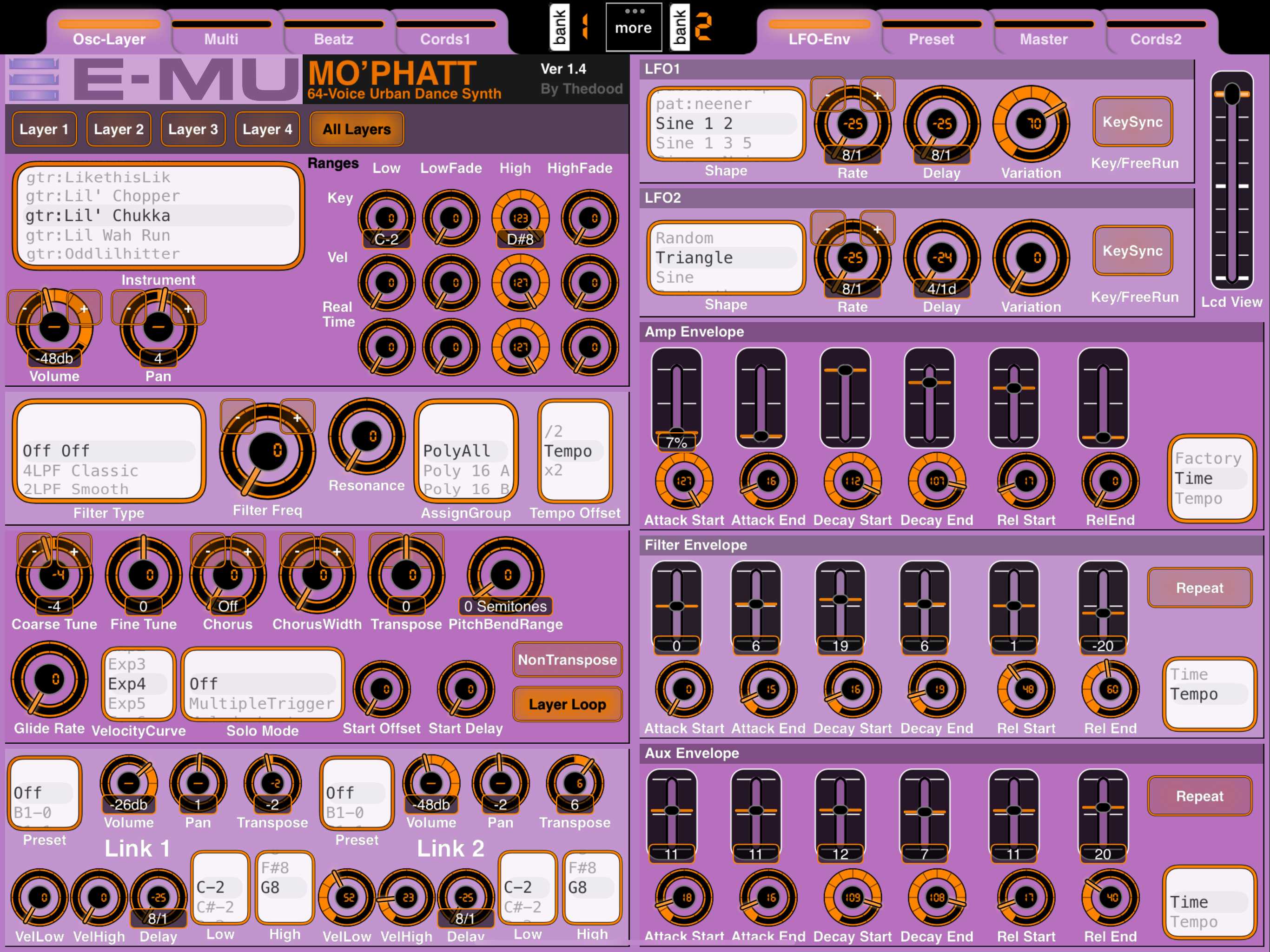Open Link 1 Preset list
The width and height of the screenshot is (1270, 952).
point(45,793)
